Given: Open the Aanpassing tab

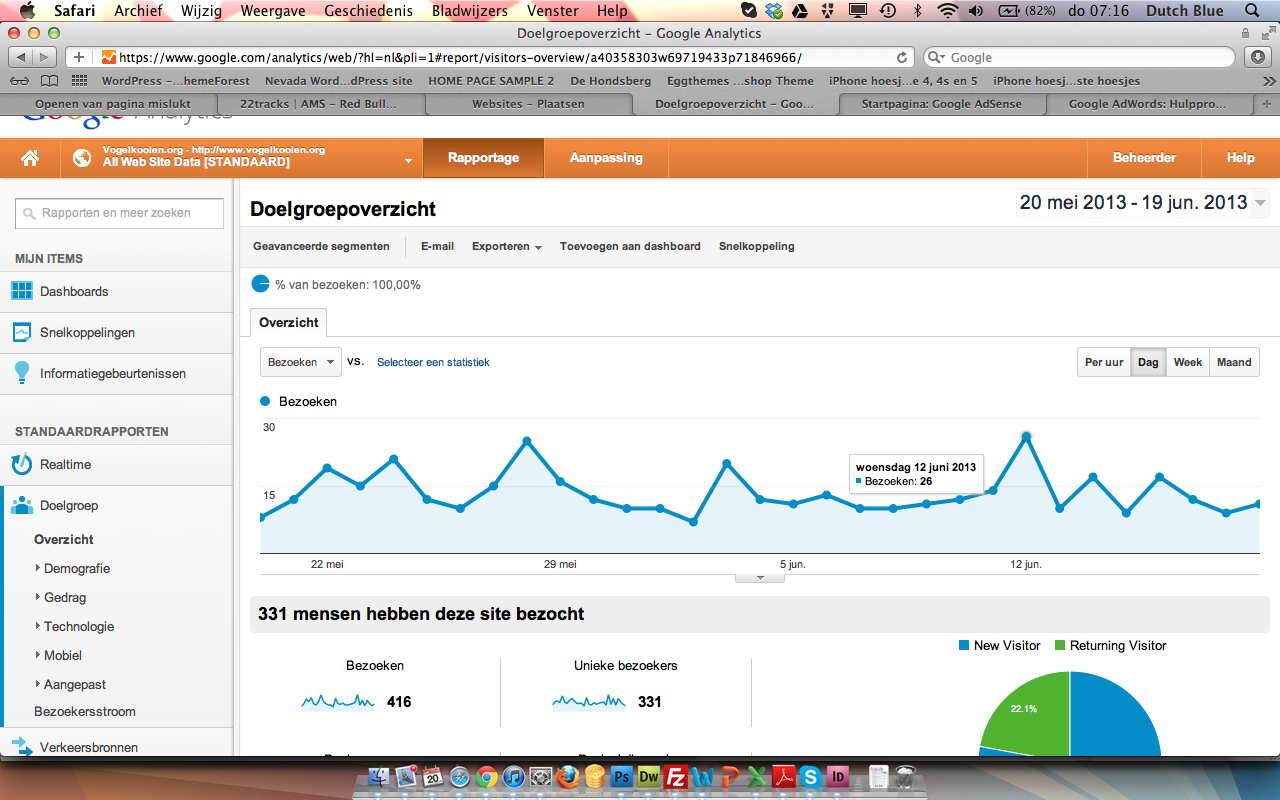Looking at the screenshot, I should (606, 158).
